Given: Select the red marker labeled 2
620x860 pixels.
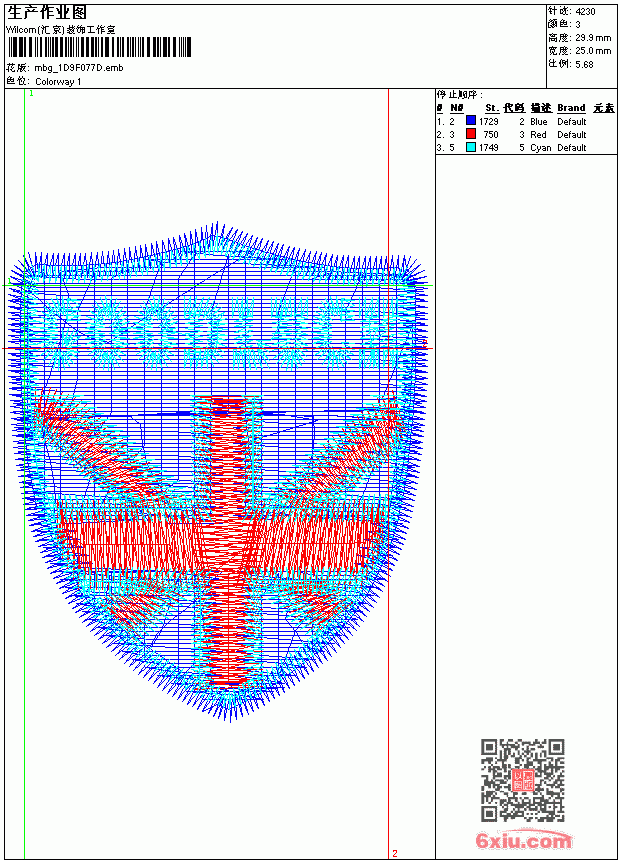Looking at the screenshot, I should (394, 854).
